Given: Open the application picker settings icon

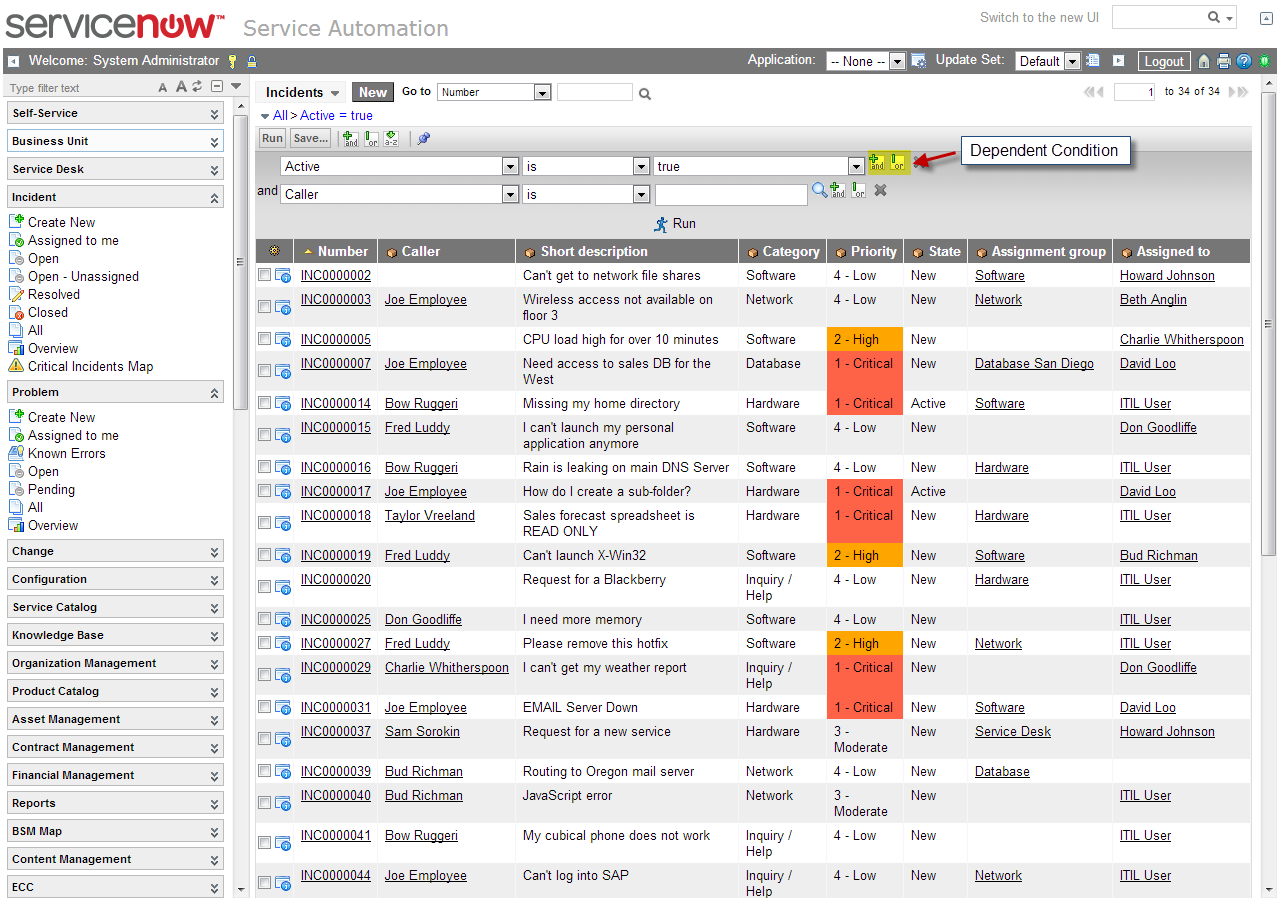Looking at the screenshot, I should point(919,61).
